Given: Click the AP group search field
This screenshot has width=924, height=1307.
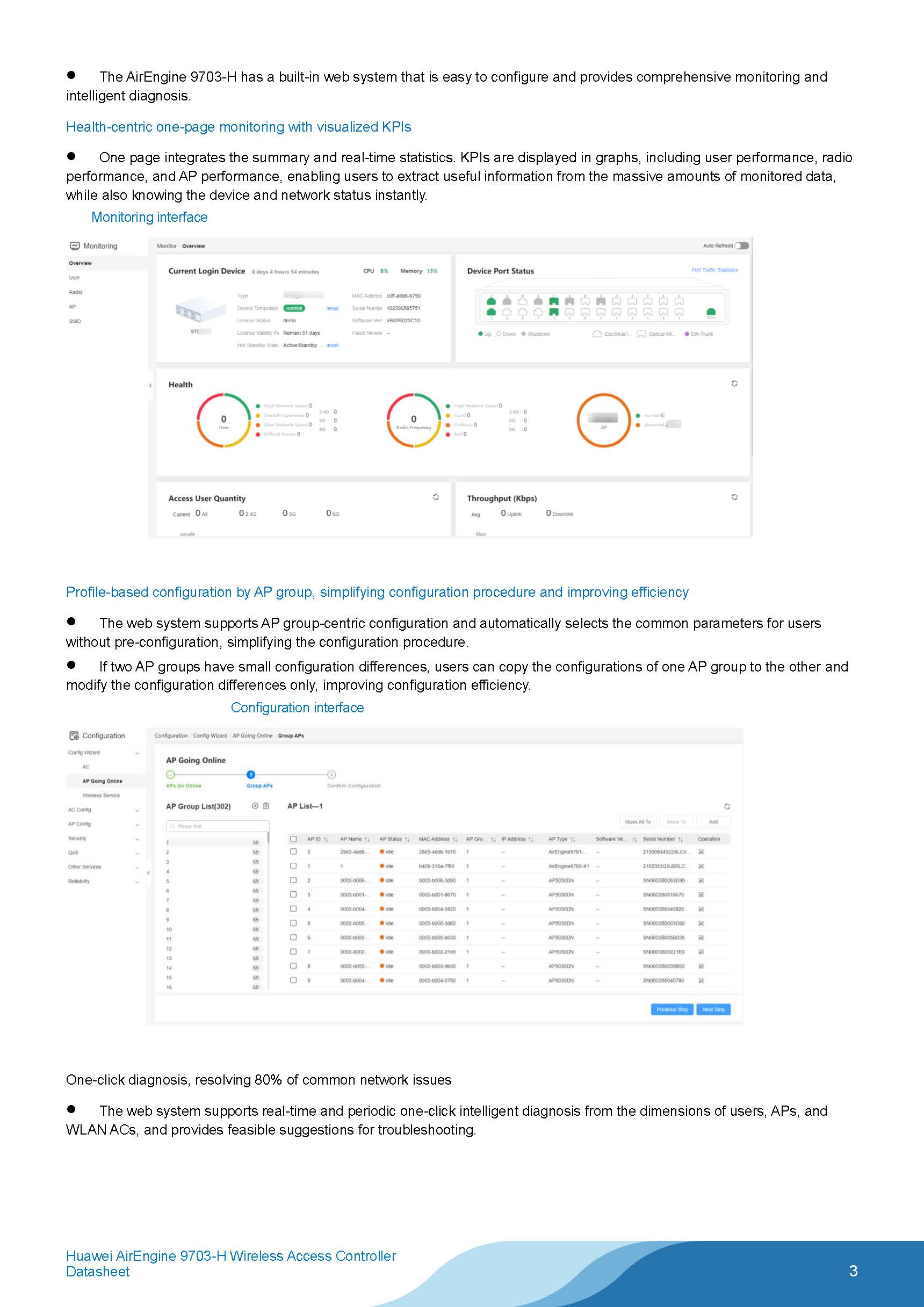Looking at the screenshot, I should pyautogui.click(x=218, y=826).
